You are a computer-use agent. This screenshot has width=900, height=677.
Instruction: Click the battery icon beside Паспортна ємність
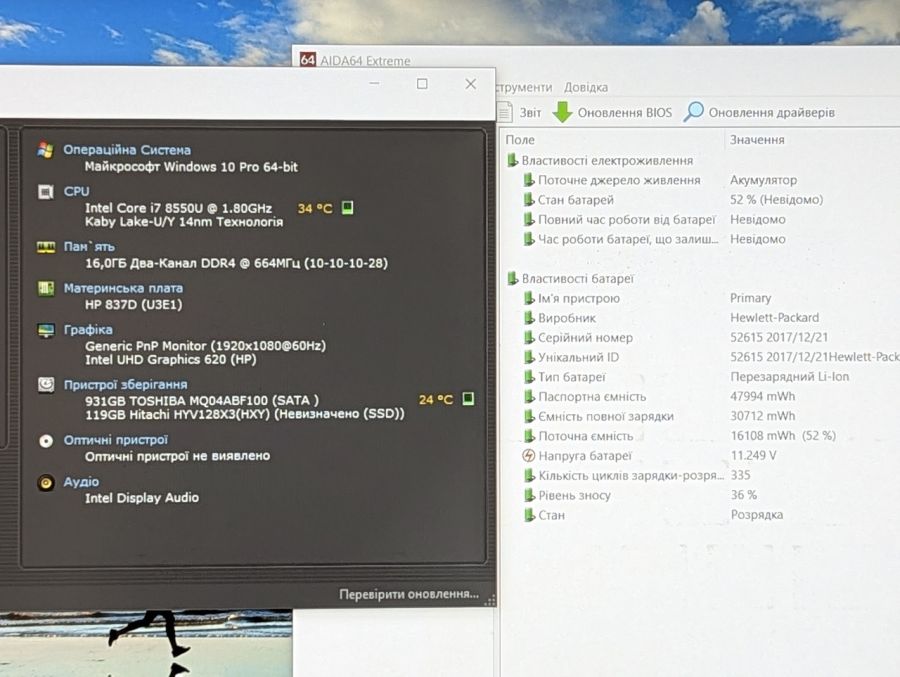[529, 397]
